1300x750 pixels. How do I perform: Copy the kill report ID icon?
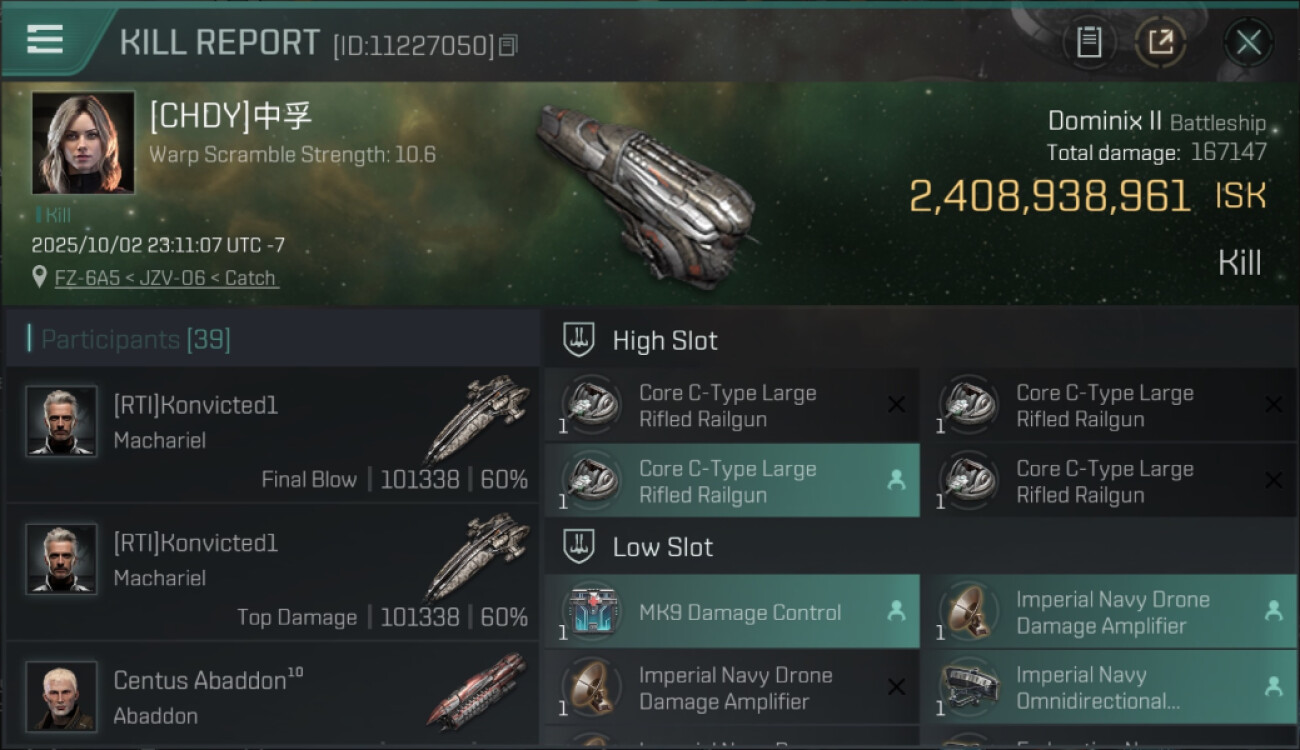pos(508,45)
